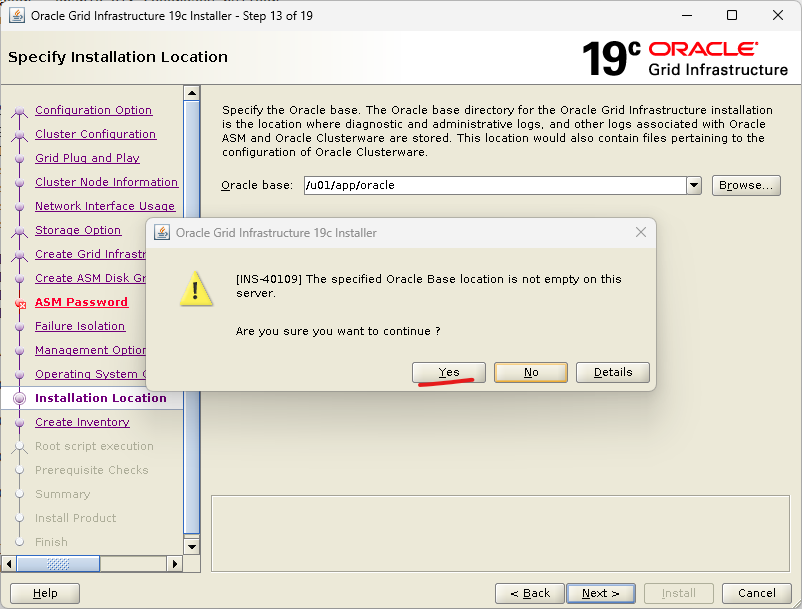
Task: Proceed with the Next button
Action: [600, 593]
